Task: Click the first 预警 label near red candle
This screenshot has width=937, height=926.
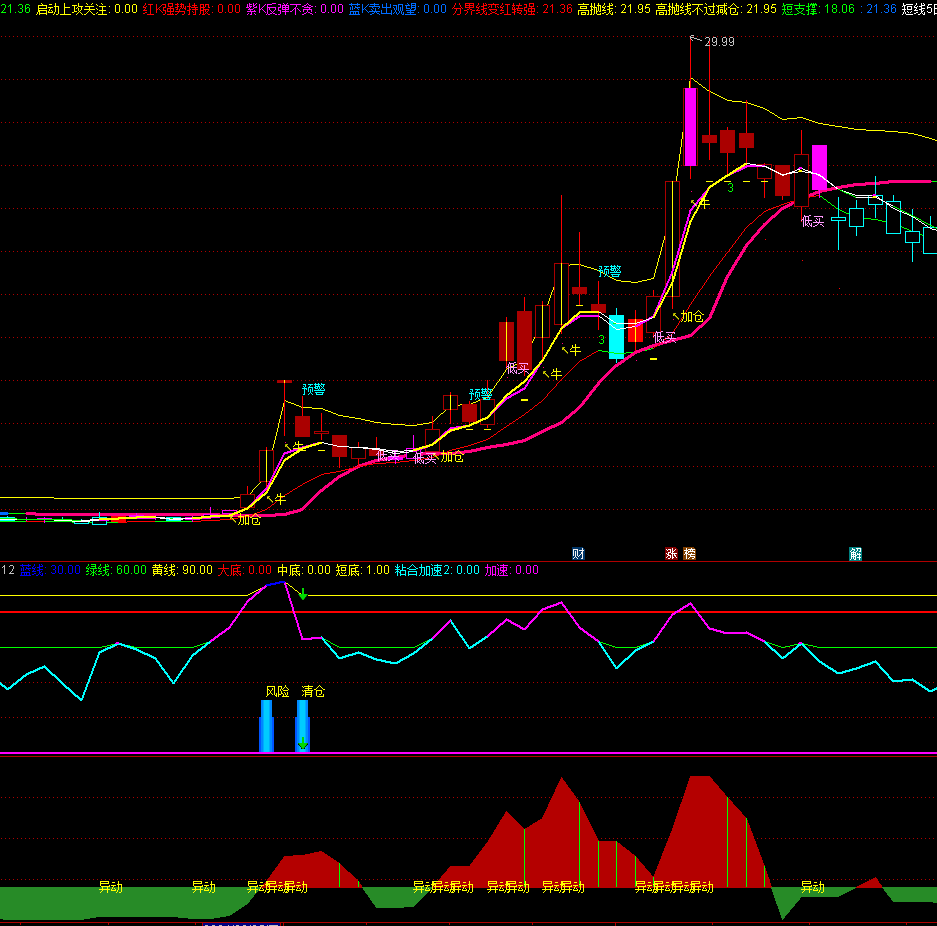Action: pyautogui.click(x=313, y=389)
